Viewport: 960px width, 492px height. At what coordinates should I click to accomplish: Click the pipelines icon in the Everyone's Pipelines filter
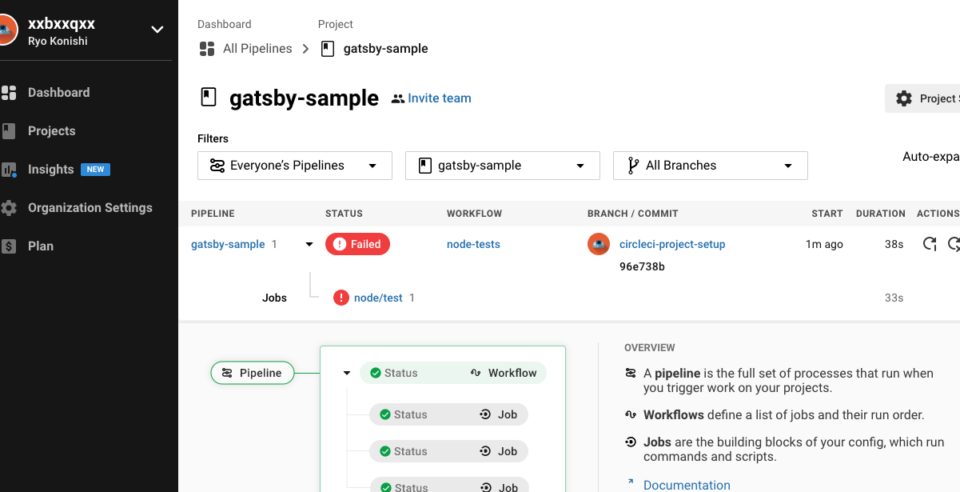click(x=217, y=165)
